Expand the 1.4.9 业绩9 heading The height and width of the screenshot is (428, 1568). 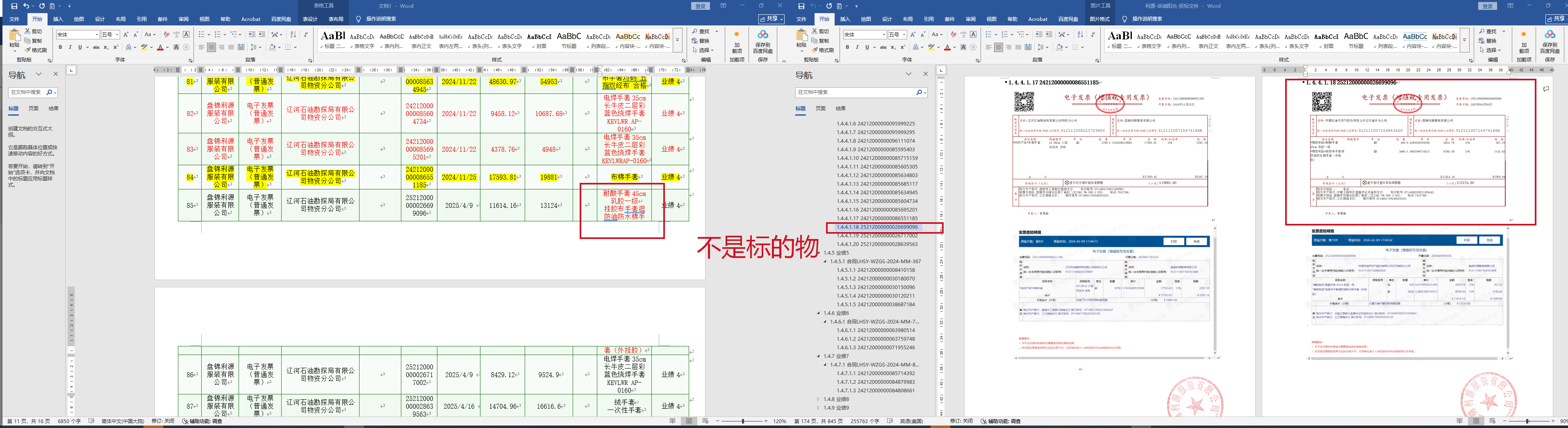click(819, 408)
